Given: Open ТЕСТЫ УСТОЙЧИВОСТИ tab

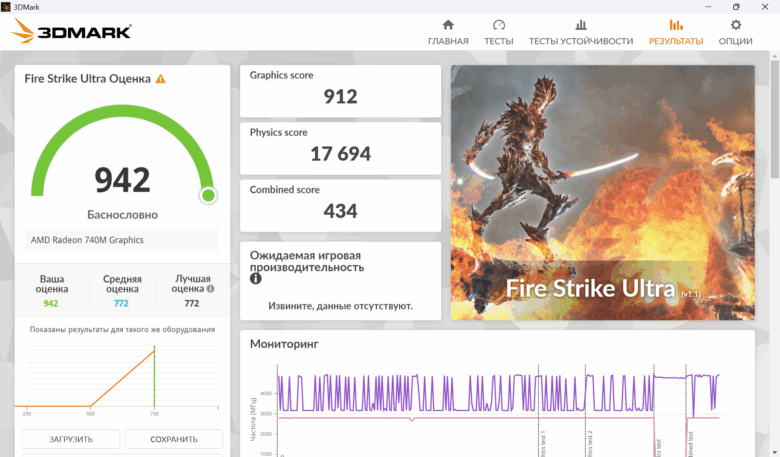Looking at the screenshot, I should [x=581, y=33].
